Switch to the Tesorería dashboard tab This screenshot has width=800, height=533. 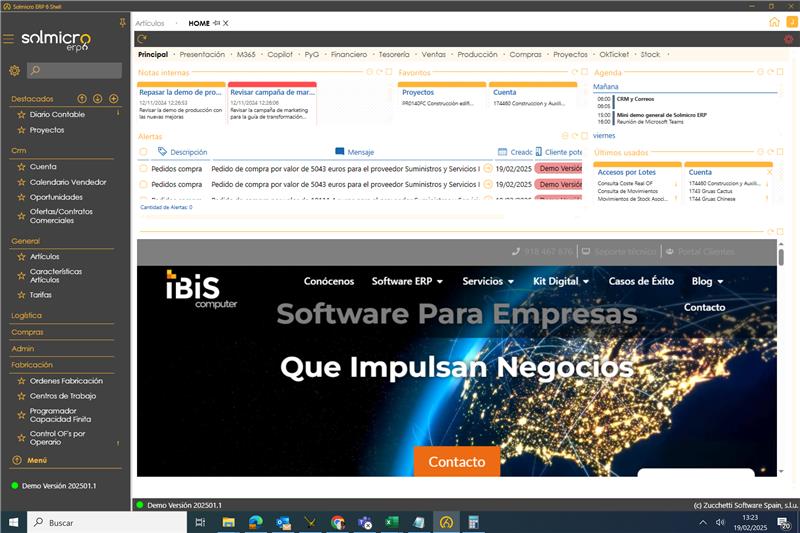pyautogui.click(x=394, y=54)
